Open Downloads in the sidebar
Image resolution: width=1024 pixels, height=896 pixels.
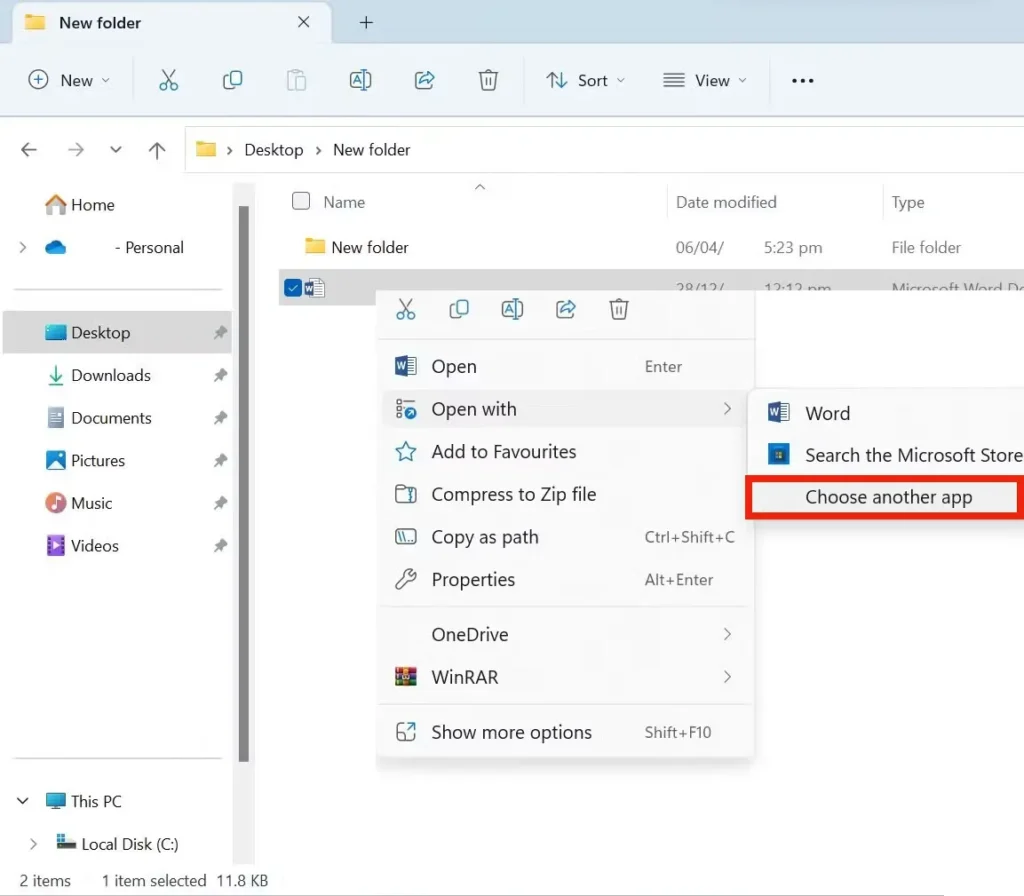pos(110,376)
